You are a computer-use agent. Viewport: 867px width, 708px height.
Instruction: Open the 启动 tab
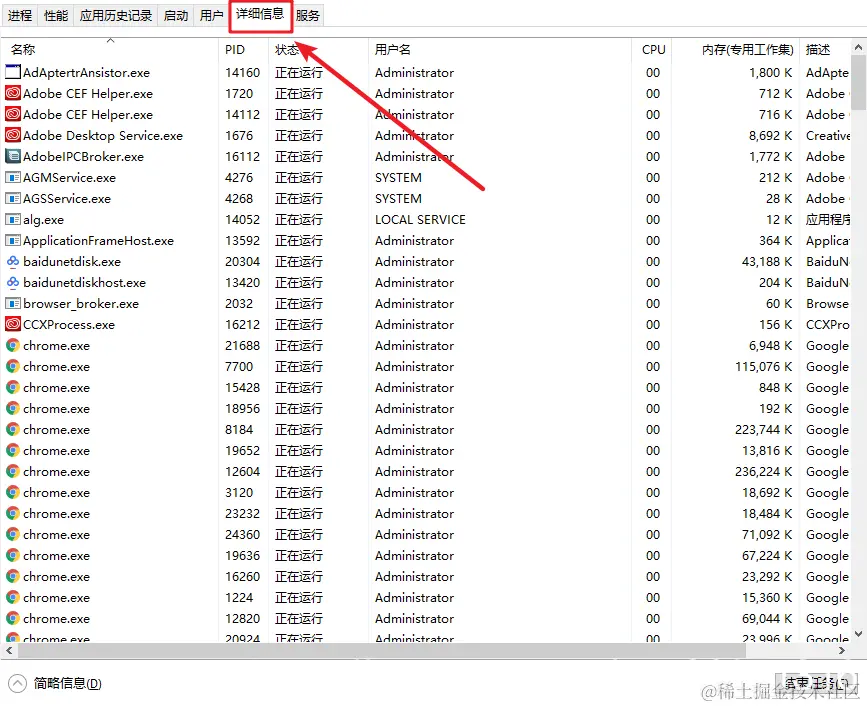pyautogui.click(x=176, y=15)
